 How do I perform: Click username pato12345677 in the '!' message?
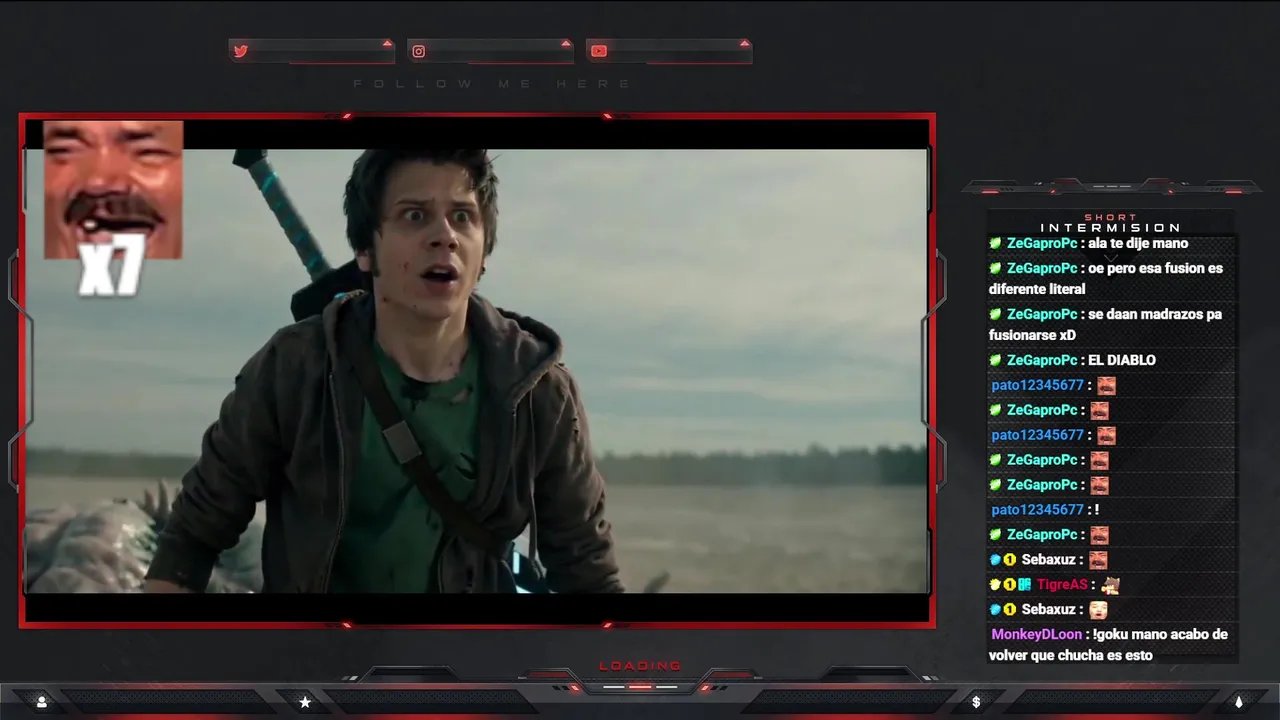(x=1037, y=510)
